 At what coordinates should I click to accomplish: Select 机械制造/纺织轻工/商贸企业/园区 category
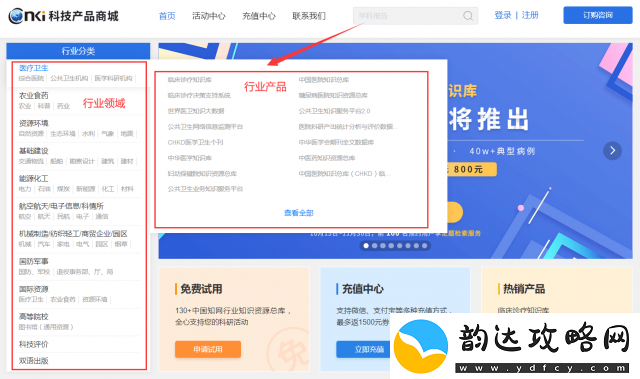73,234
